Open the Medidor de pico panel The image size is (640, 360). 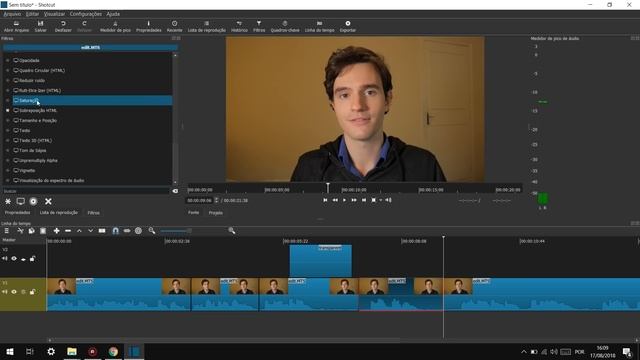[115, 27]
